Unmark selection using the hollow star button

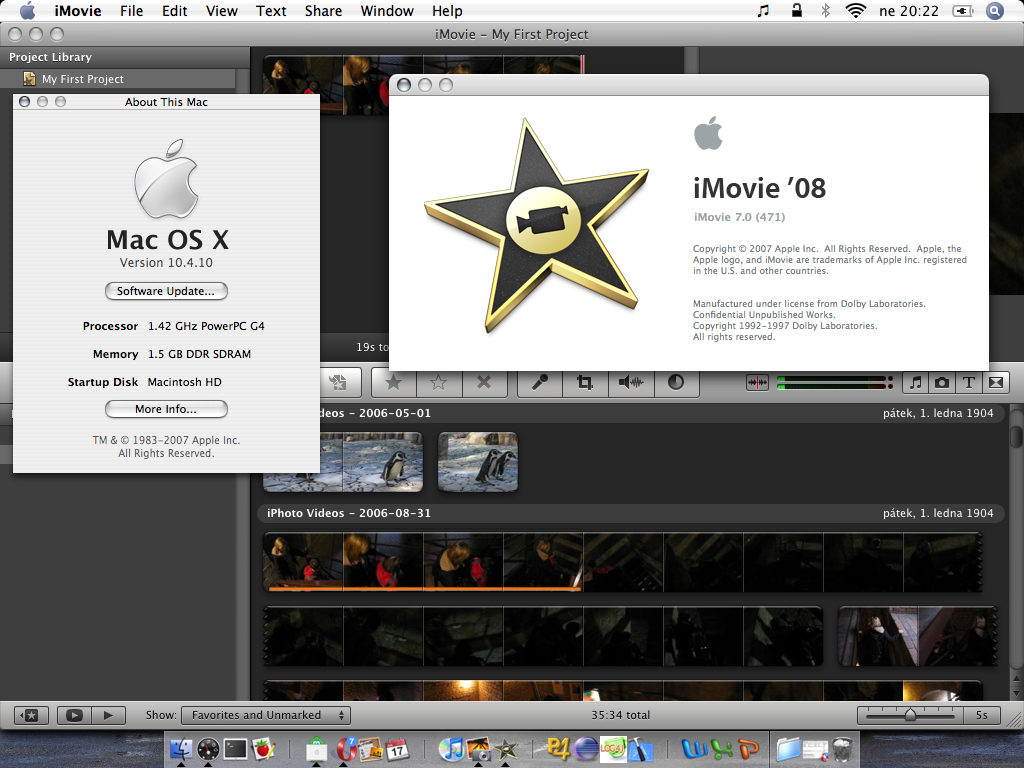pyautogui.click(x=439, y=382)
